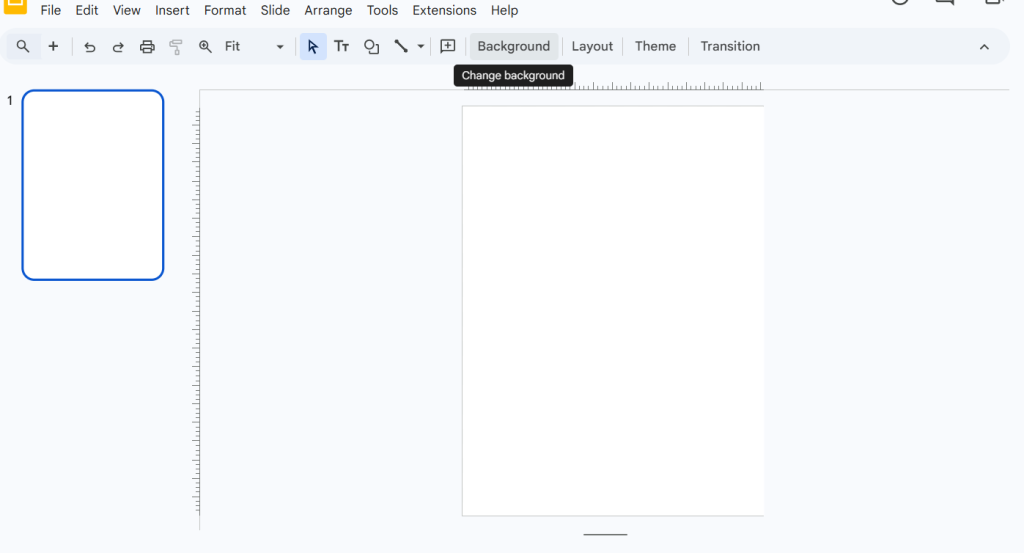This screenshot has height=553, width=1024.
Task: Pick the line tool icon
Action: (401, 47)
